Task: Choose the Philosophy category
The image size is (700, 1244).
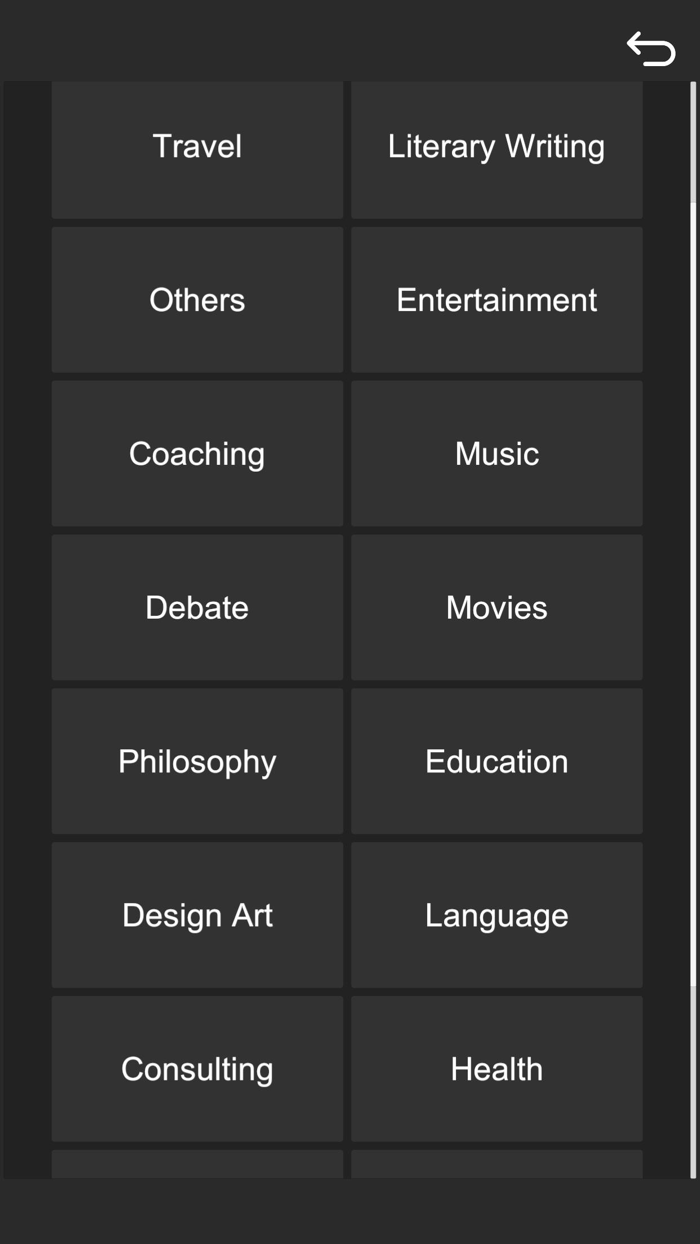Action: pos(197,762)
